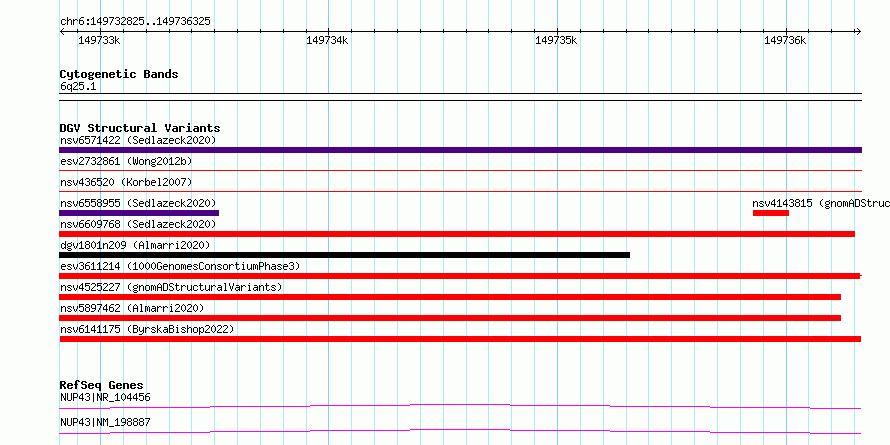Open variant nsv4143815 gnomAD label
Viewport: 890px width, 445px height.
821,203
